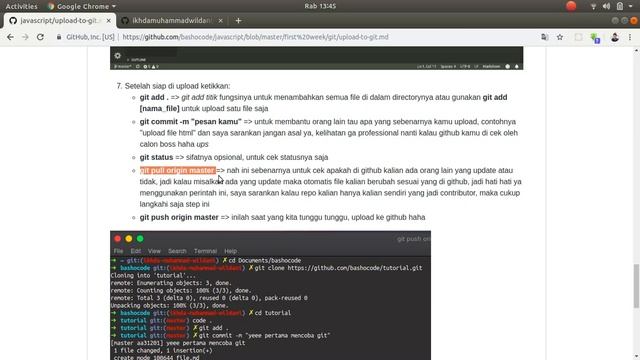Click the green extension icon

(x=595, y=38)
